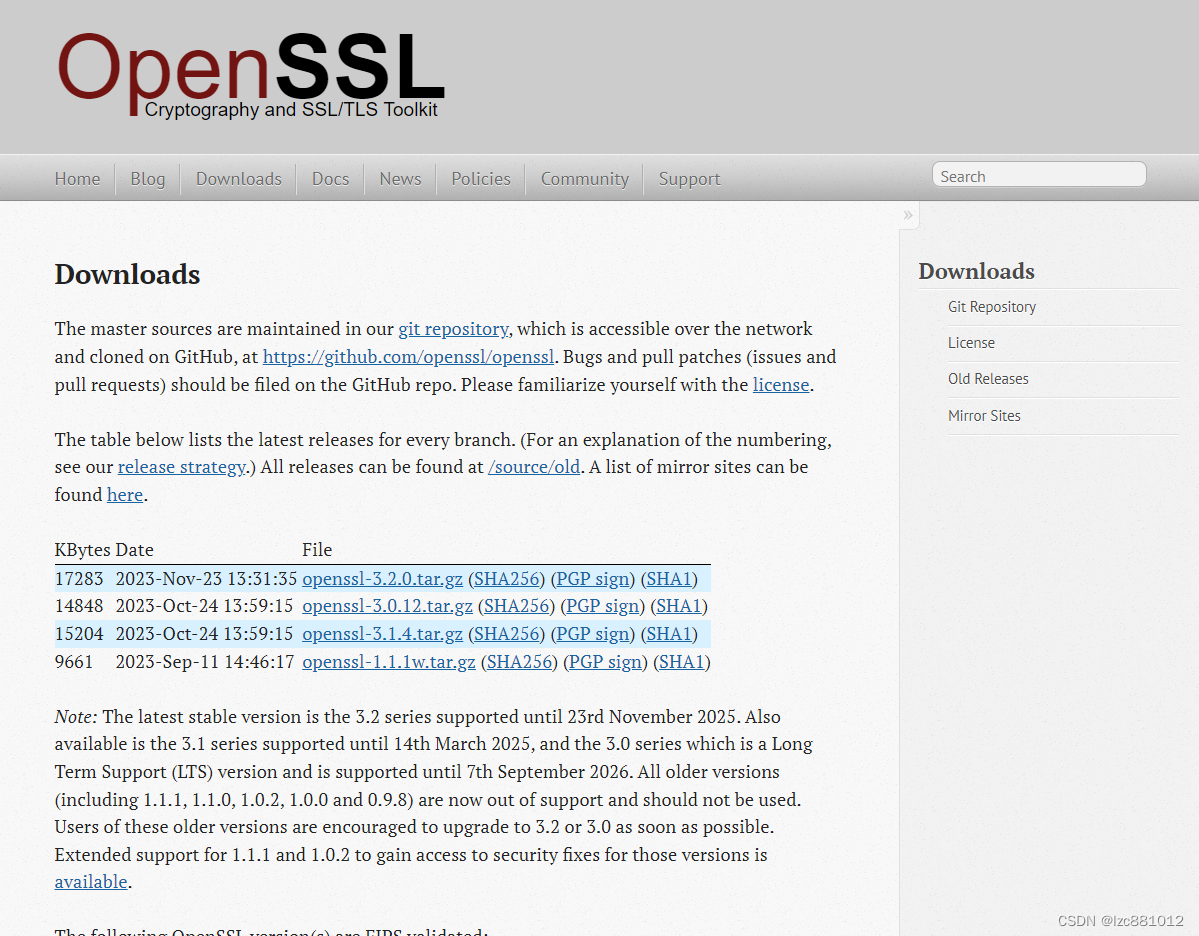The width and height of the screenshot is (1199, 936).
Task: Select the '9661' KBytes cell
Action: 73,662
